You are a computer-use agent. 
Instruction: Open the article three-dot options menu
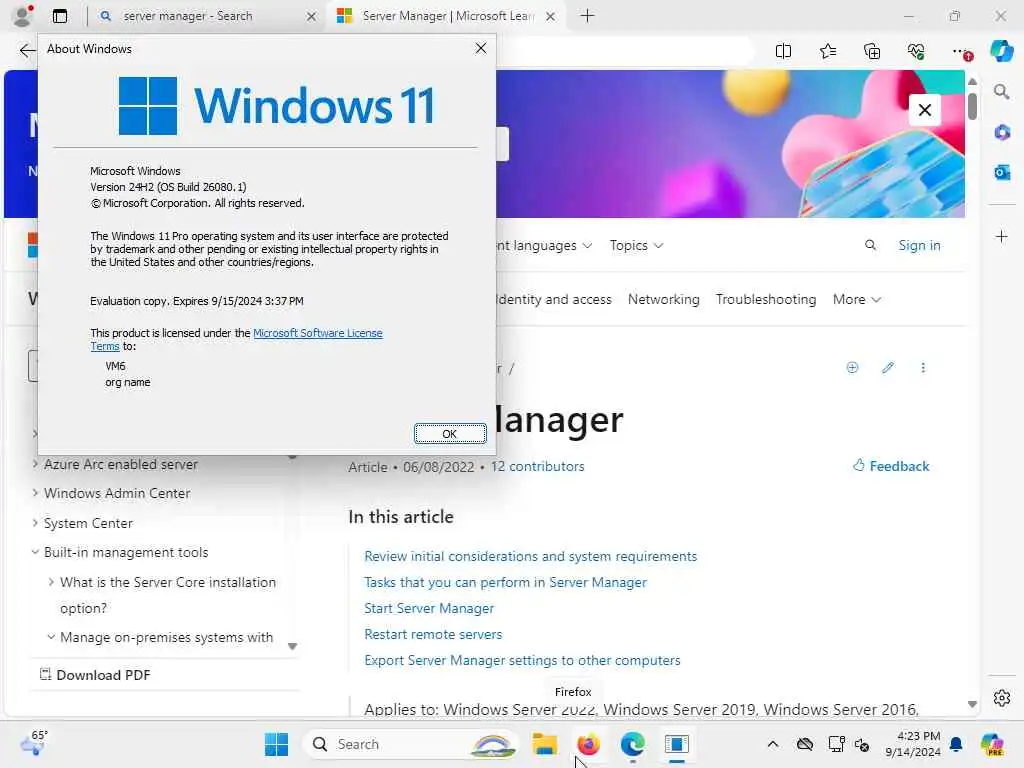click(x=923, y=368)
